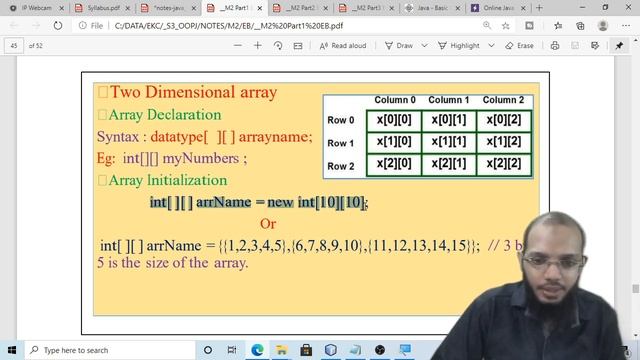Open the Windows Start menu
The image size is (640, 360).
(x=12, y=350)
